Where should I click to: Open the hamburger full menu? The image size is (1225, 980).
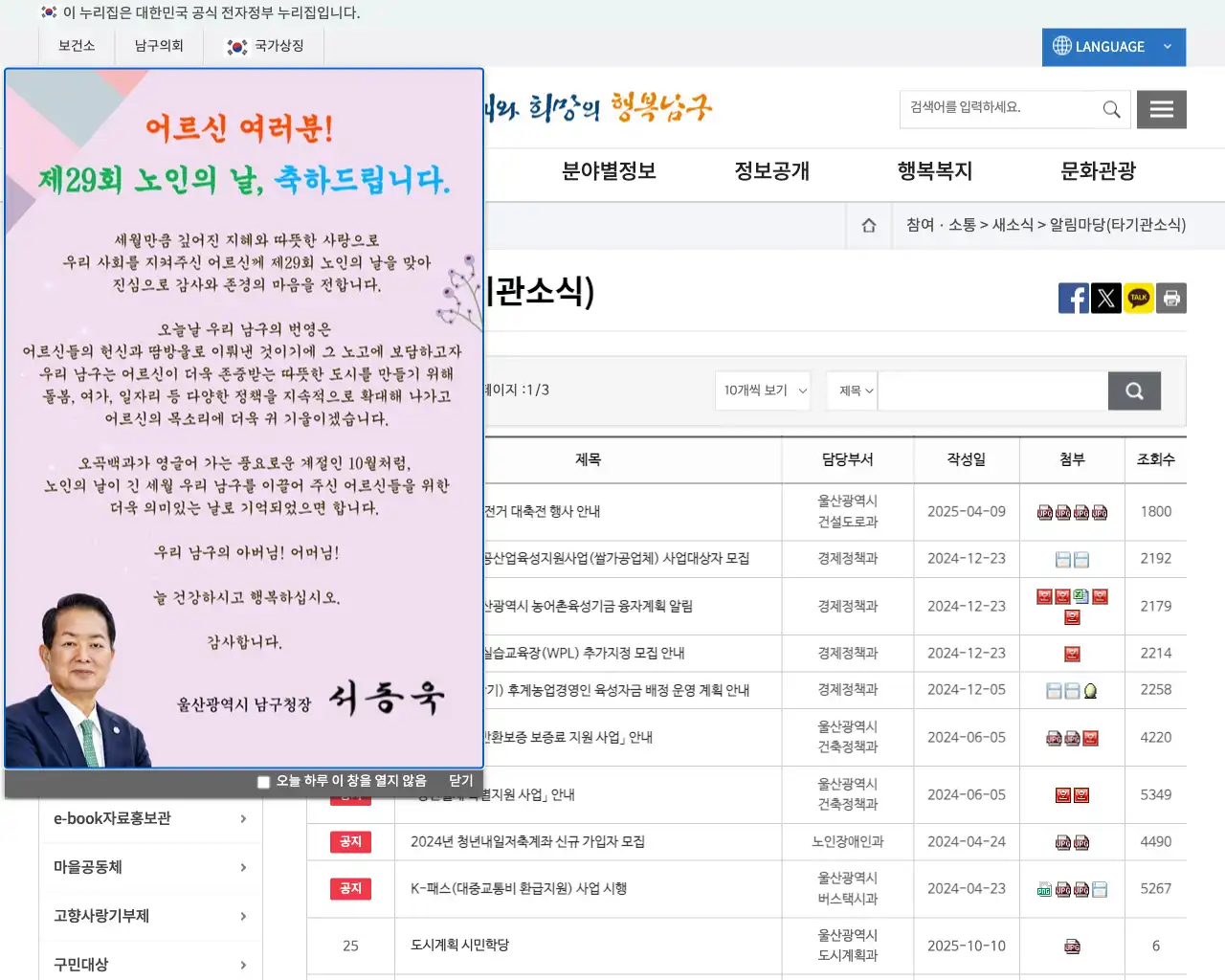tap(1162, 109)
